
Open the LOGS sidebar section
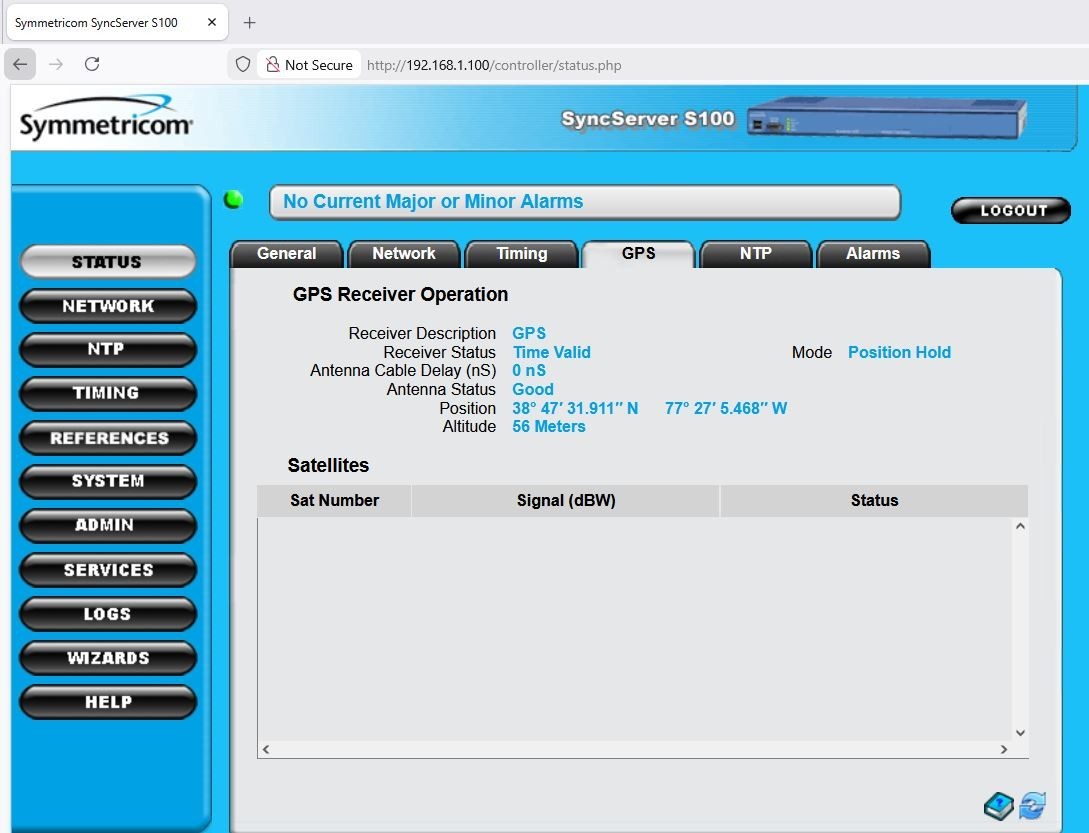(108, 613)
